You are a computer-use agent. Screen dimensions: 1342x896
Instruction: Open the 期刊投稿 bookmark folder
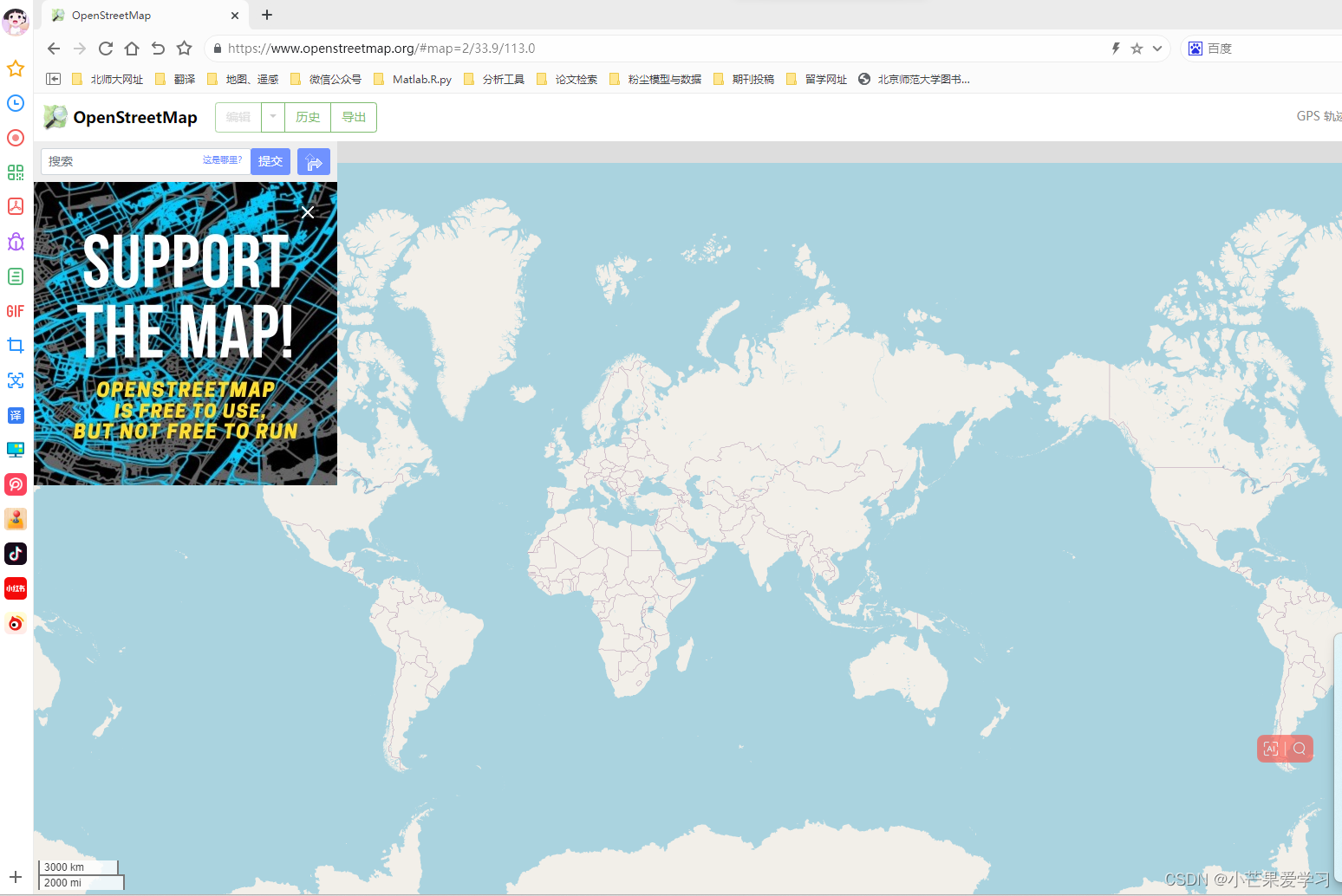[x=744, y=79]
